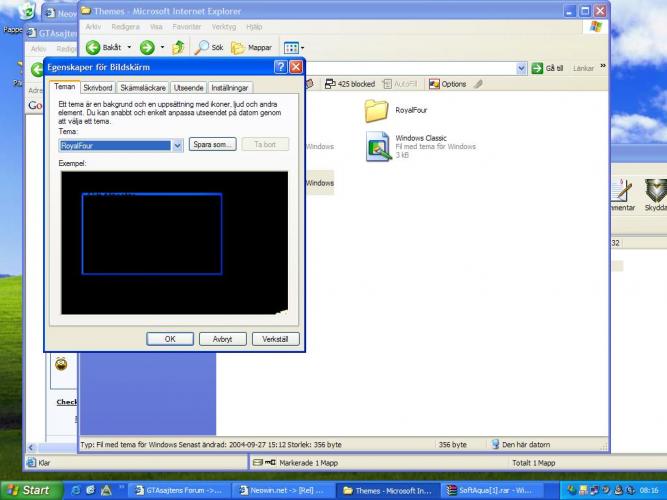
Task: Switch to the Skrivbord tab
Action: tap(98, 88)
